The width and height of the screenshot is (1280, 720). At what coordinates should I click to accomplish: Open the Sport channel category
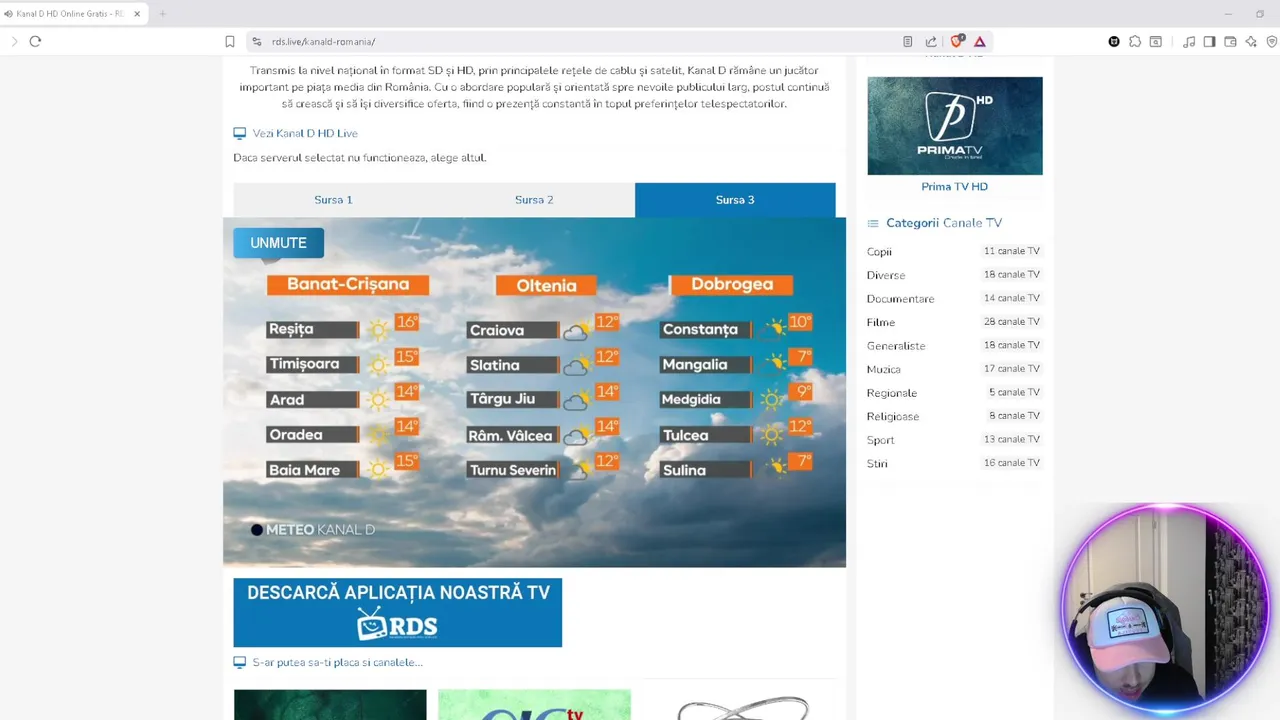click(881, 440)
